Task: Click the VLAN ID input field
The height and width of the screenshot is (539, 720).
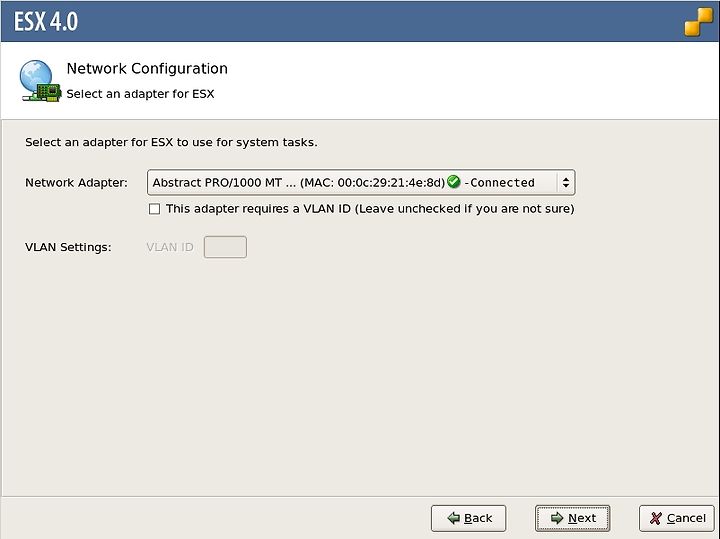Action: [225, 247]
